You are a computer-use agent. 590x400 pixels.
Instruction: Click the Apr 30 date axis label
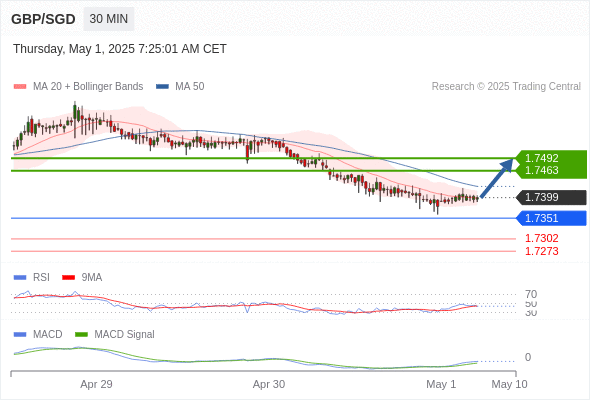pyautogui.click(x=269, y=384)
